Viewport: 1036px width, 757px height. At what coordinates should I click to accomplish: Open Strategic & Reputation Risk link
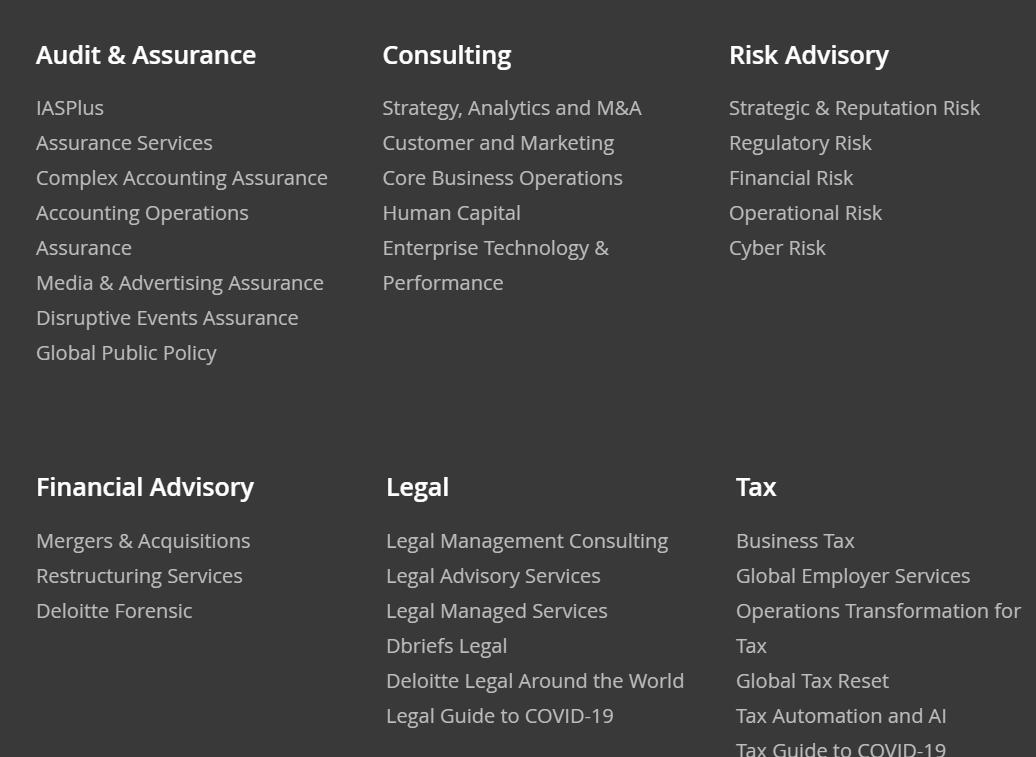[x=854, y=108]
